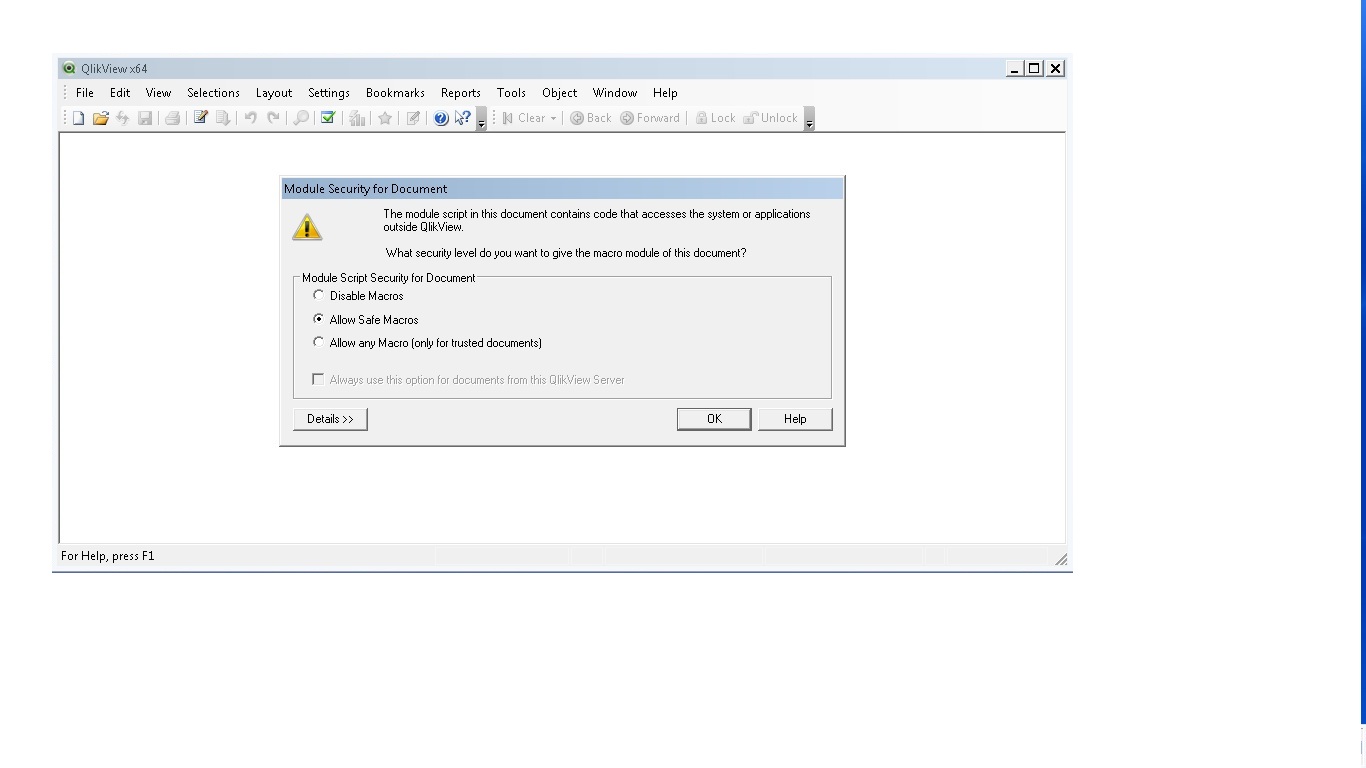Open the Help menu in menu bar

click(665, 93)
